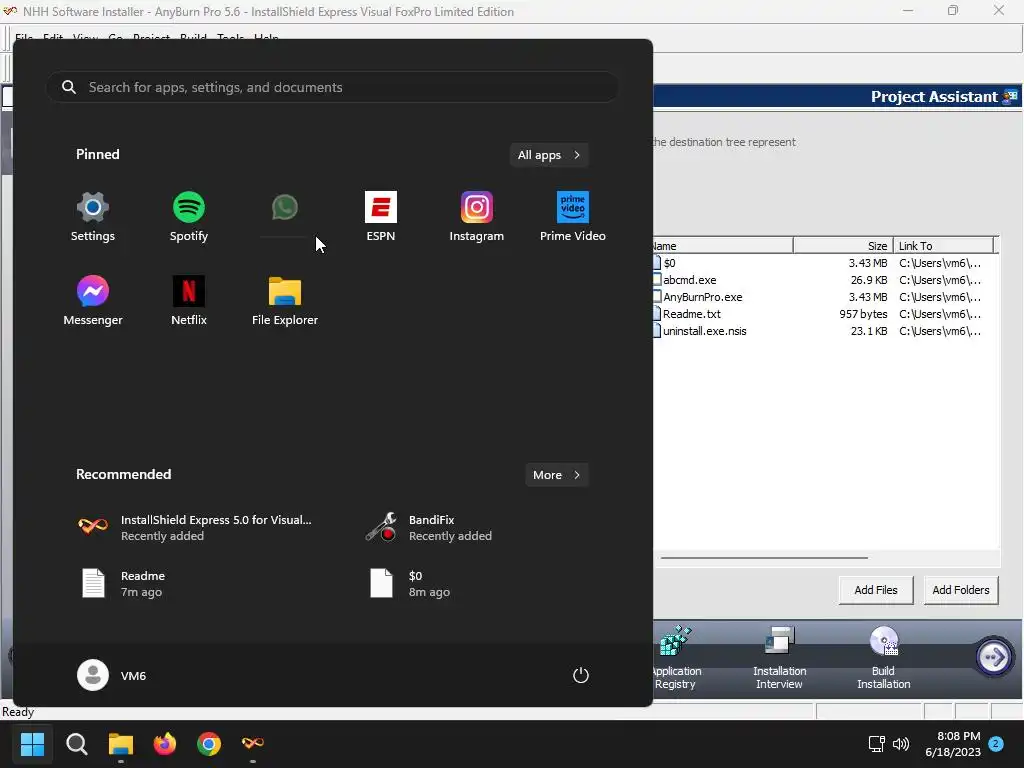Sort file list by Size column
The width and height of the screenshot is (1024, 768).
click(x=842, y=246)
